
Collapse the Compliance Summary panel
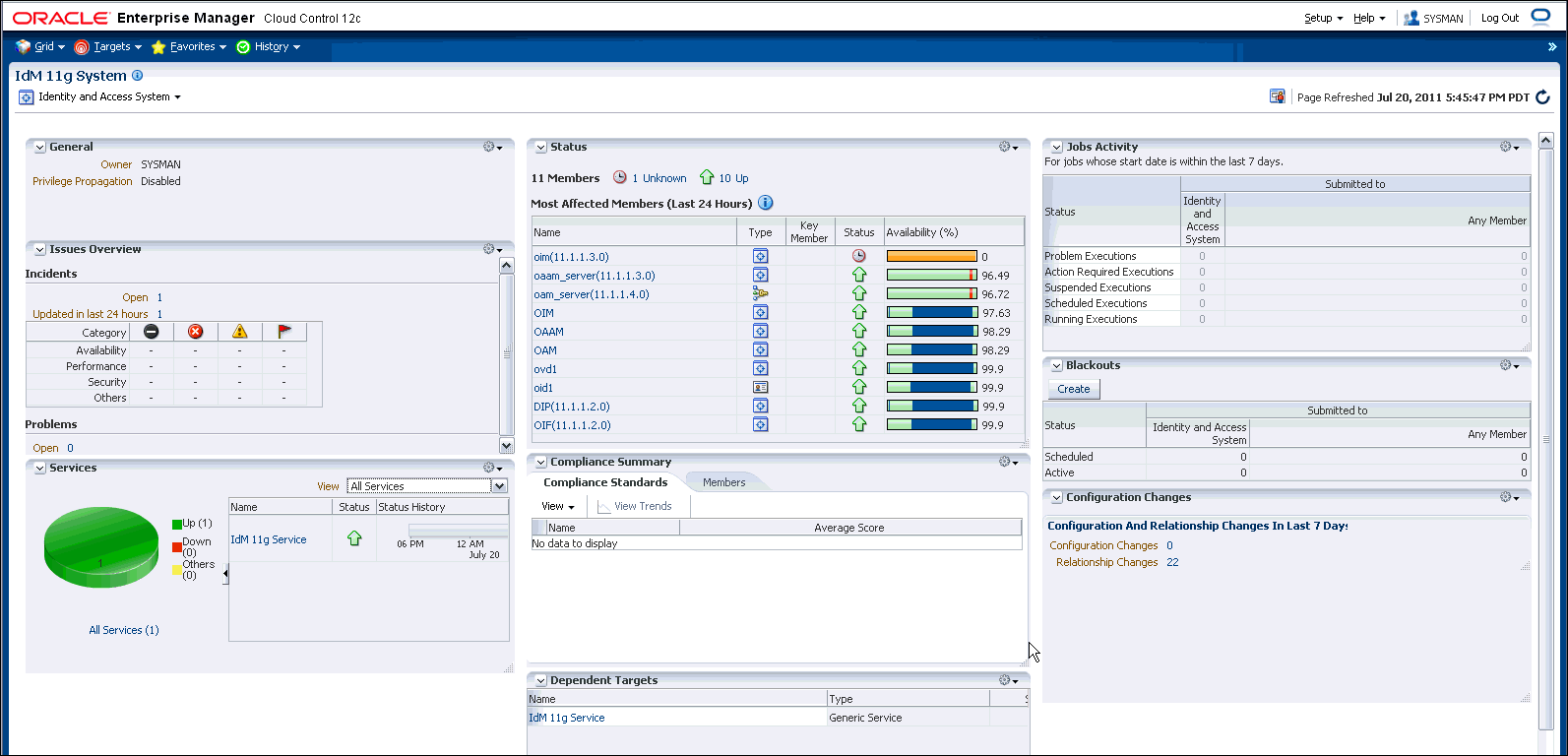[540, 463]
